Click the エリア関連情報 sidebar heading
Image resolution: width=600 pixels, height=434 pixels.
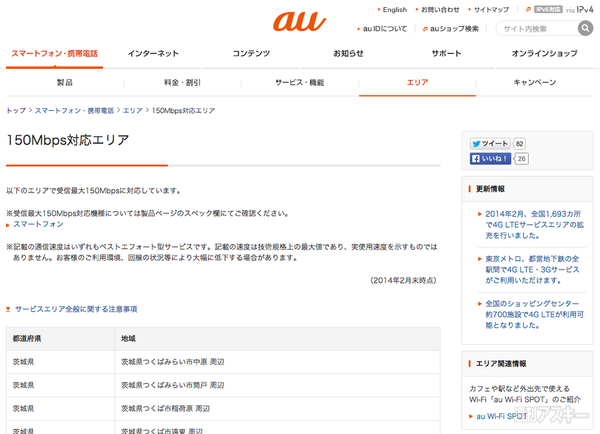(501, 364)
